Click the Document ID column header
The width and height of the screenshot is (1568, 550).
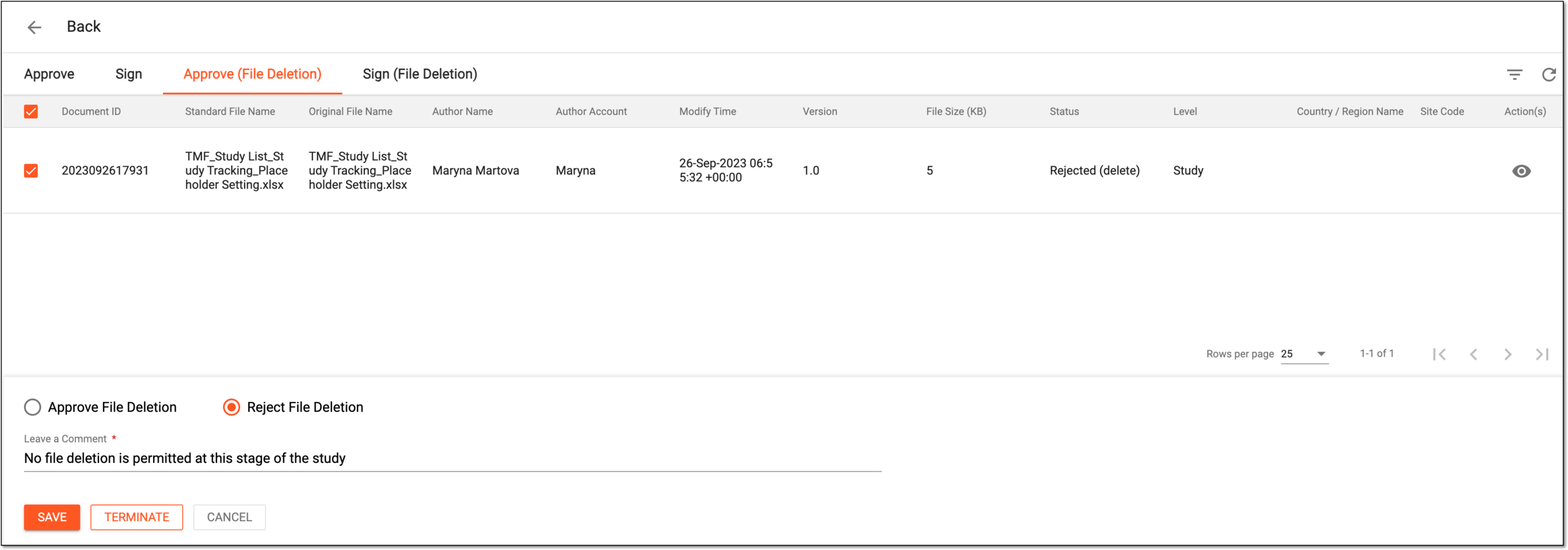point(91,112)
